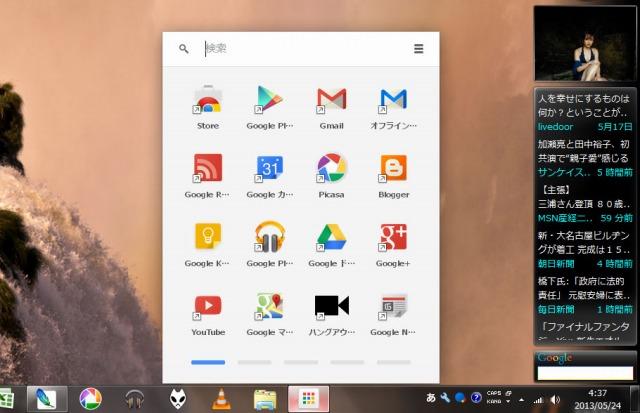Image resolution: width=640 pixels, height=413 pixels.
Task: Click the Chrome App Launcher taskbar button
Action: [x=308, y=399]
